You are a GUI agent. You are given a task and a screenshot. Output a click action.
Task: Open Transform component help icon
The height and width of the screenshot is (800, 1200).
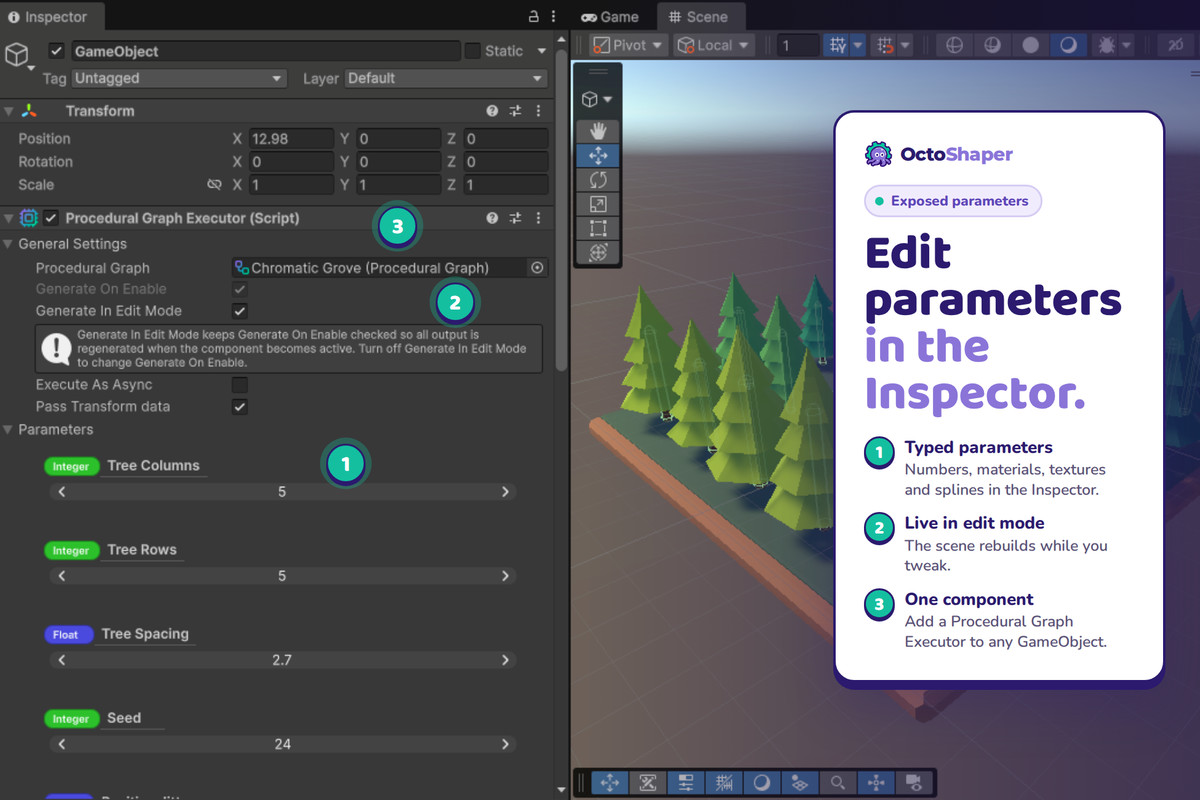click(492, 111)
